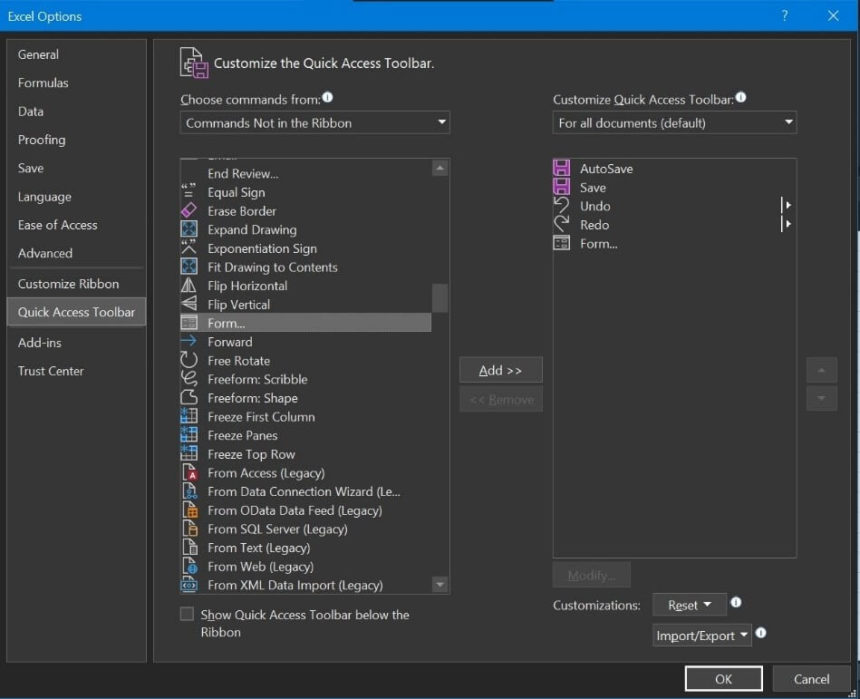Click the Freeform: Shape icon

(189, 397)
